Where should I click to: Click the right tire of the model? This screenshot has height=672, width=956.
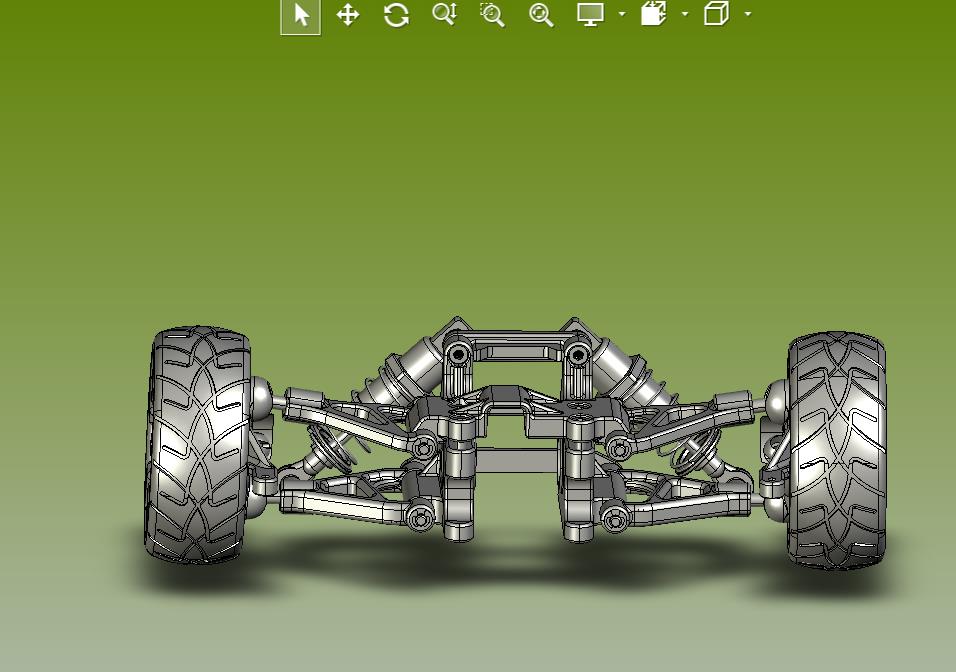tap(836, 451)
